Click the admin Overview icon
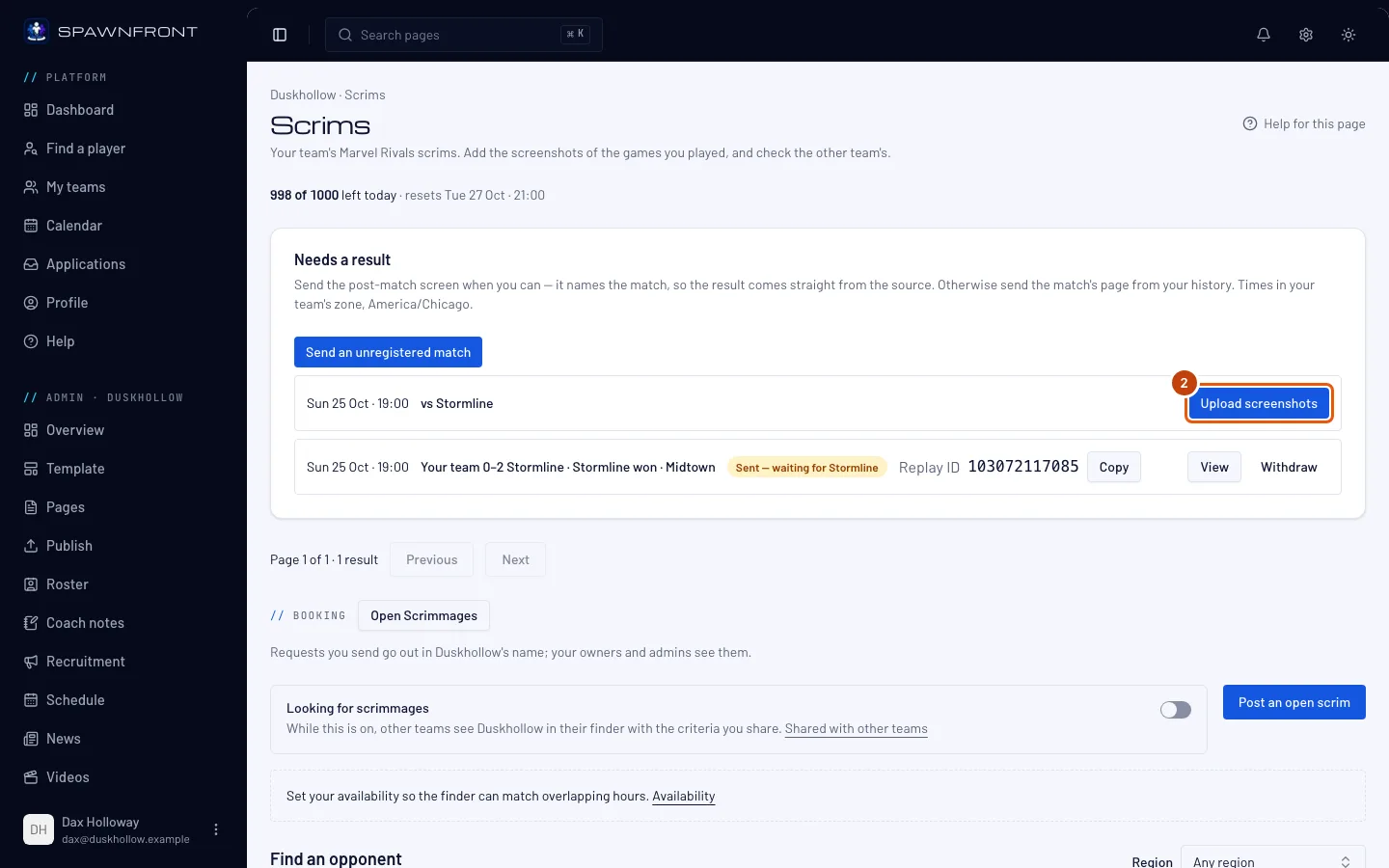This screenshot has height=868, width=1389. point(31,430)
